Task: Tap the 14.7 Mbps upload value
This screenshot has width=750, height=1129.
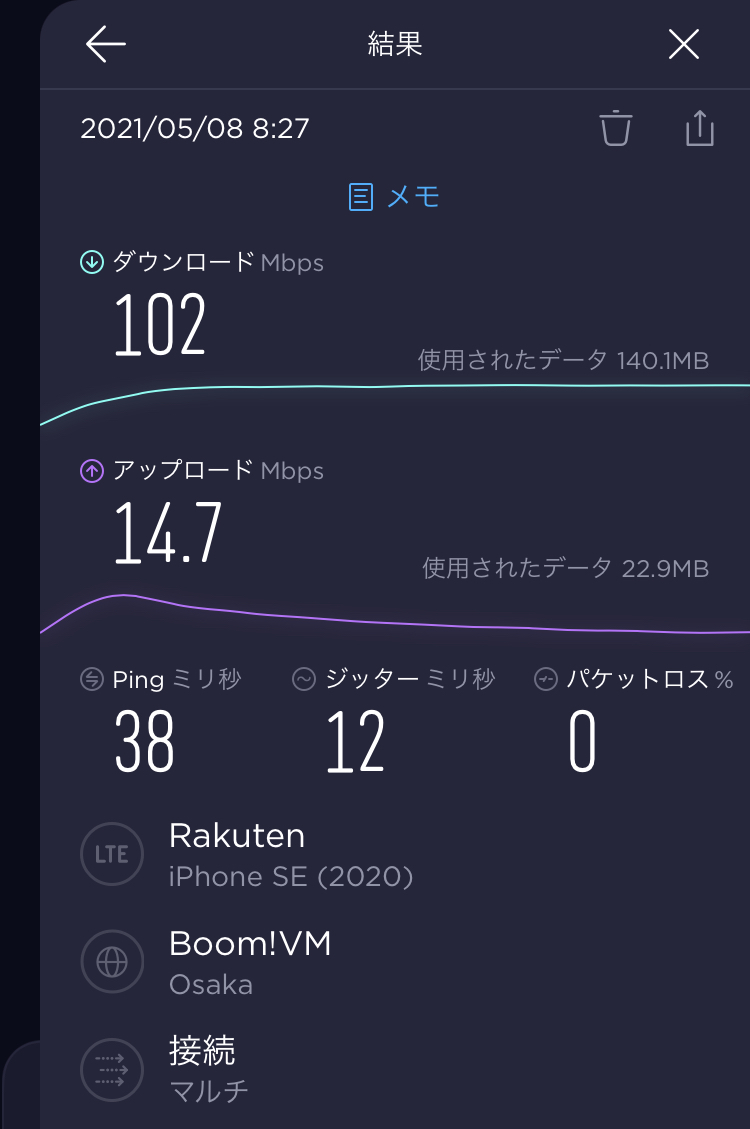Action: [168, 533]
